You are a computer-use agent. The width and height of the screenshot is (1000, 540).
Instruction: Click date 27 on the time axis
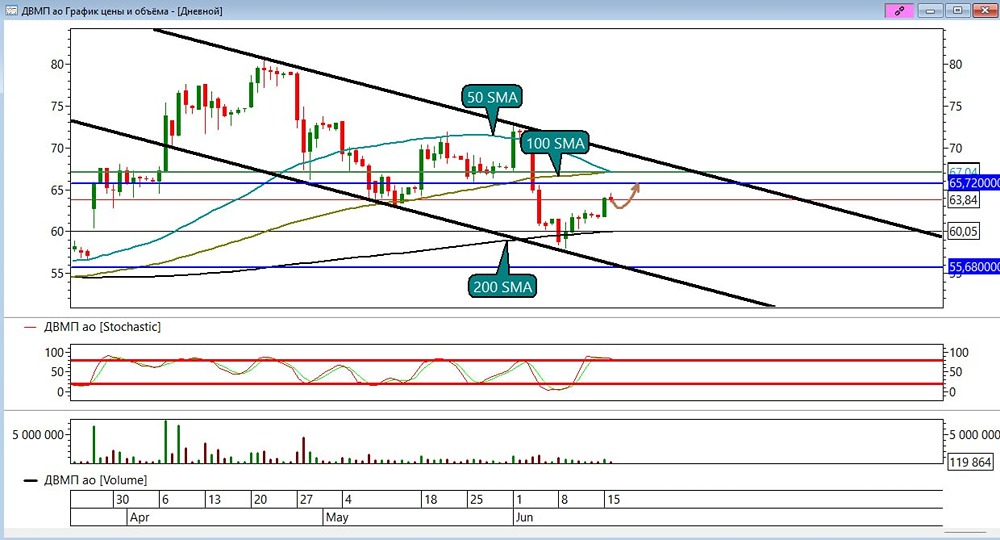(x=306, y=500)
